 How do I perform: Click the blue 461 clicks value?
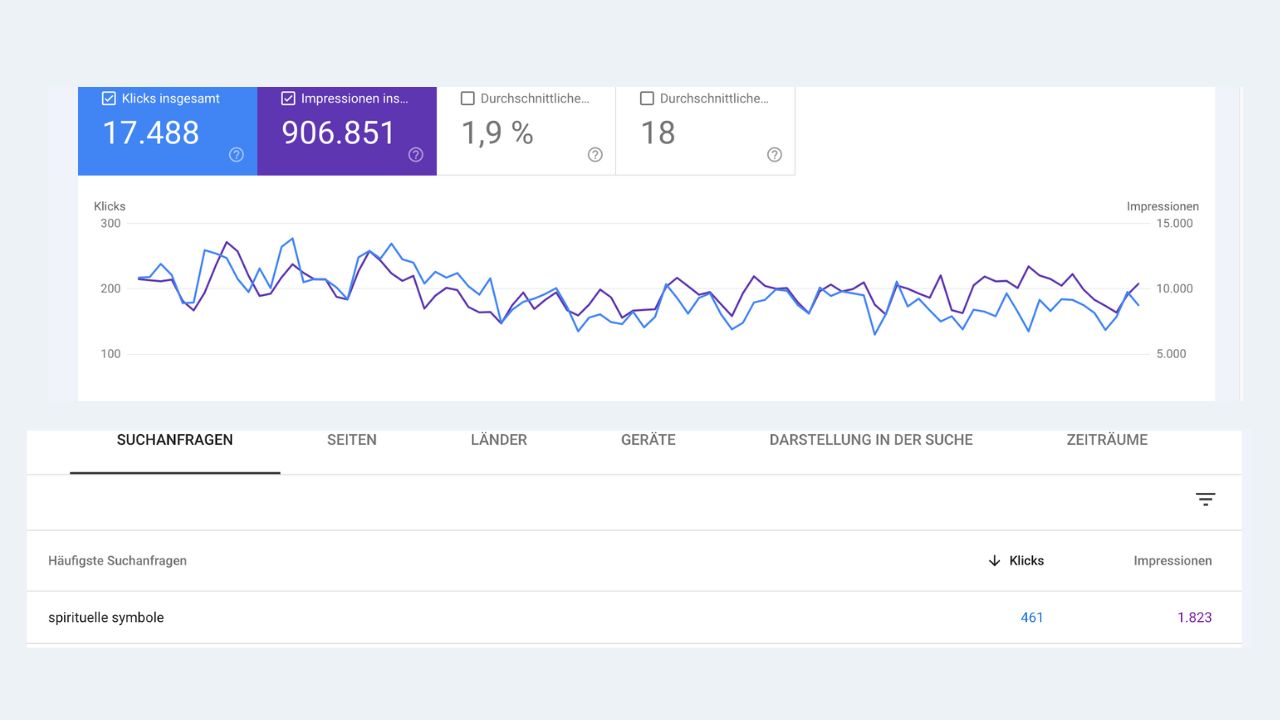[x=1032, y=617]
